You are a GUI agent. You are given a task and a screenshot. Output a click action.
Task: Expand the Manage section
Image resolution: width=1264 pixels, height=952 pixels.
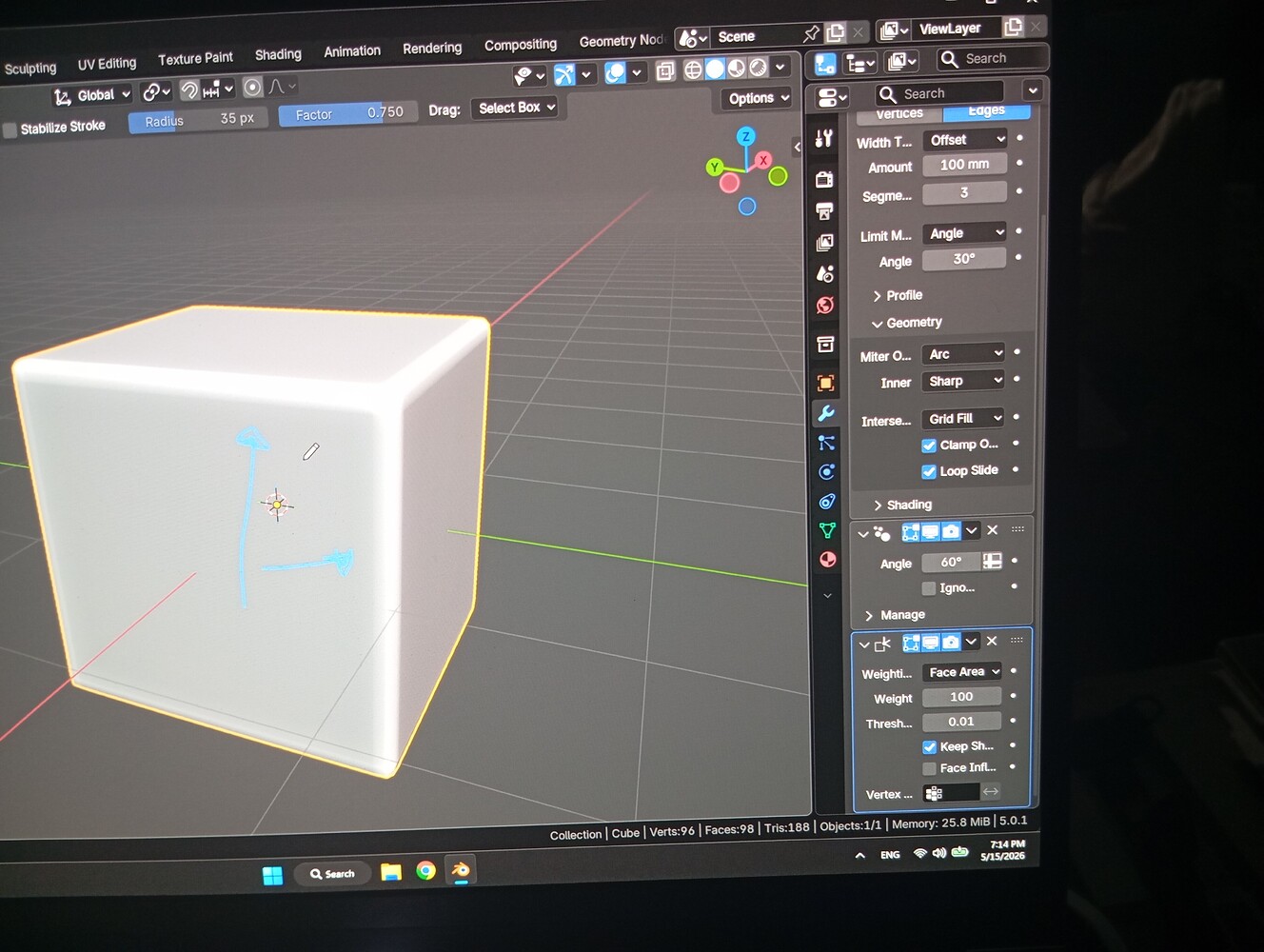click(x=895, y=616)
